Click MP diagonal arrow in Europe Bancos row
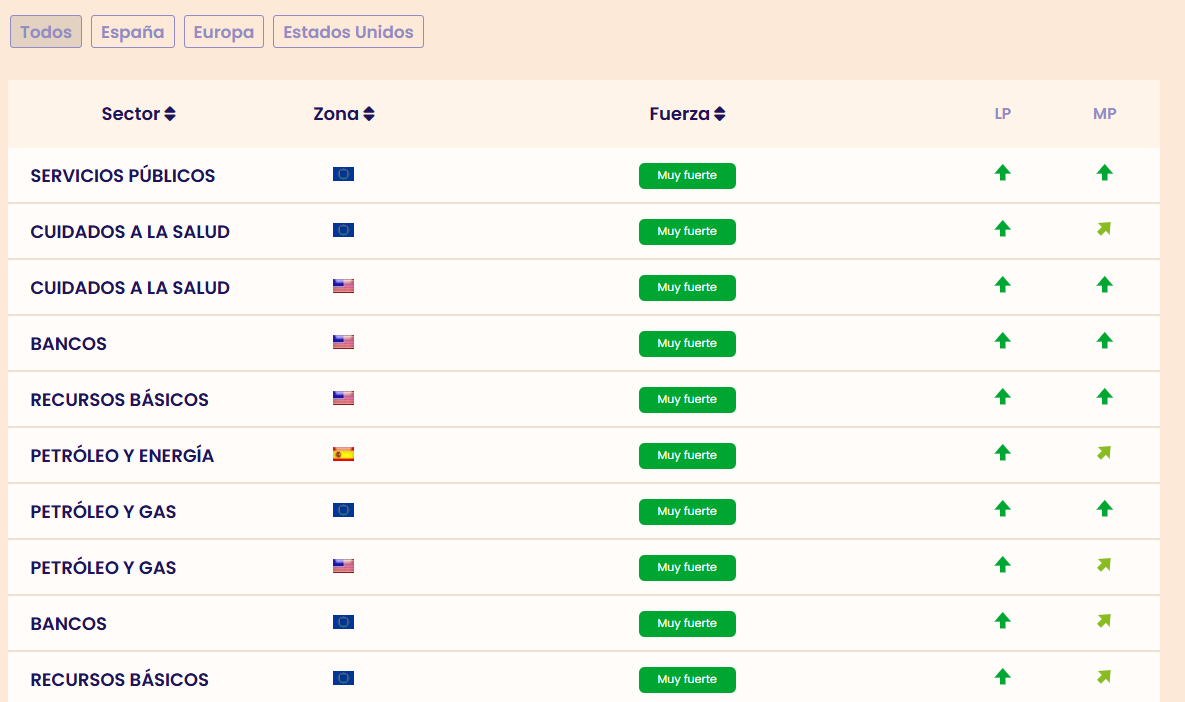Viewport: 1185px width, 702px height. (x=1104, y=621)
